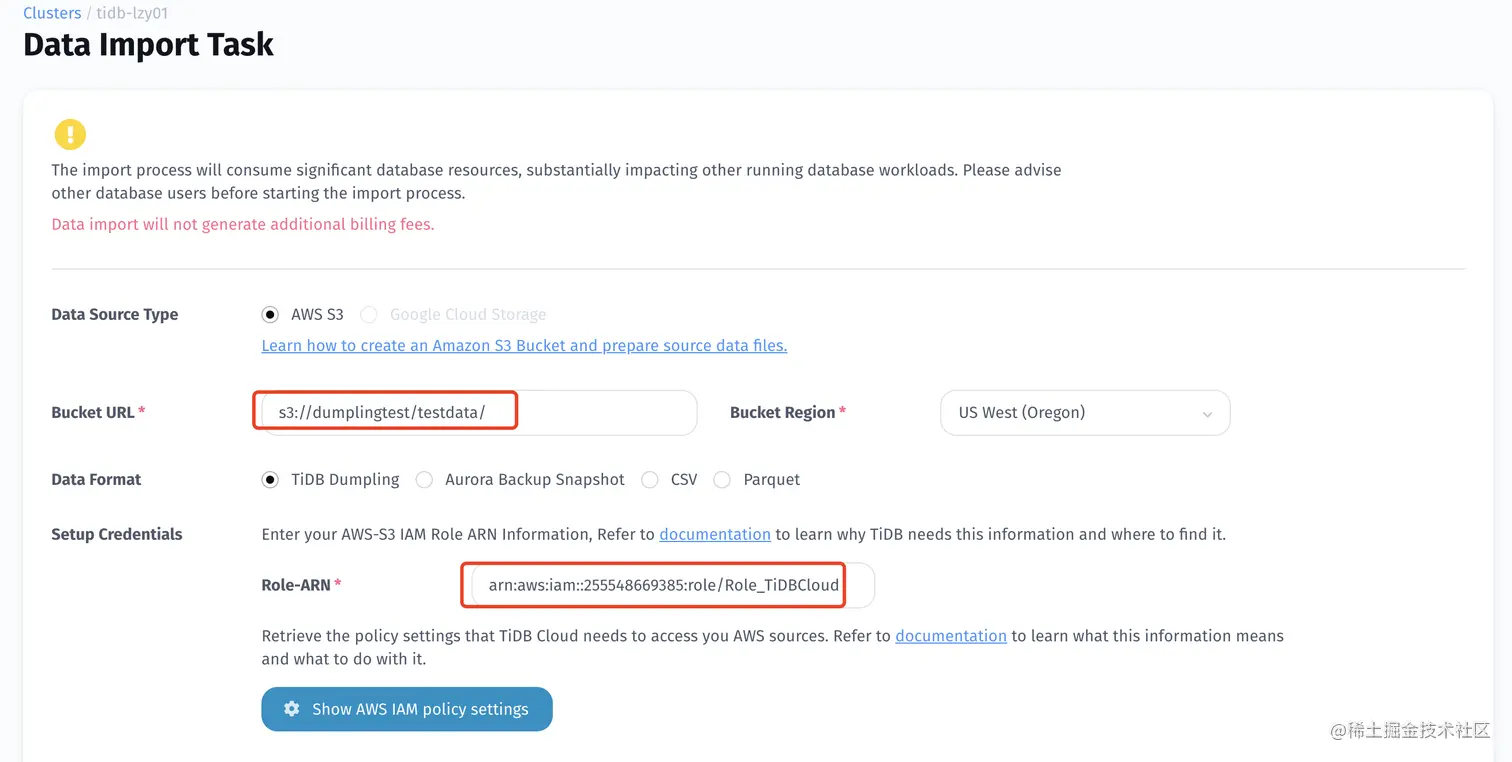The image size is (1512, 762).
Task: Click the Data Import Task heading
Action: [x=148, y=44]
